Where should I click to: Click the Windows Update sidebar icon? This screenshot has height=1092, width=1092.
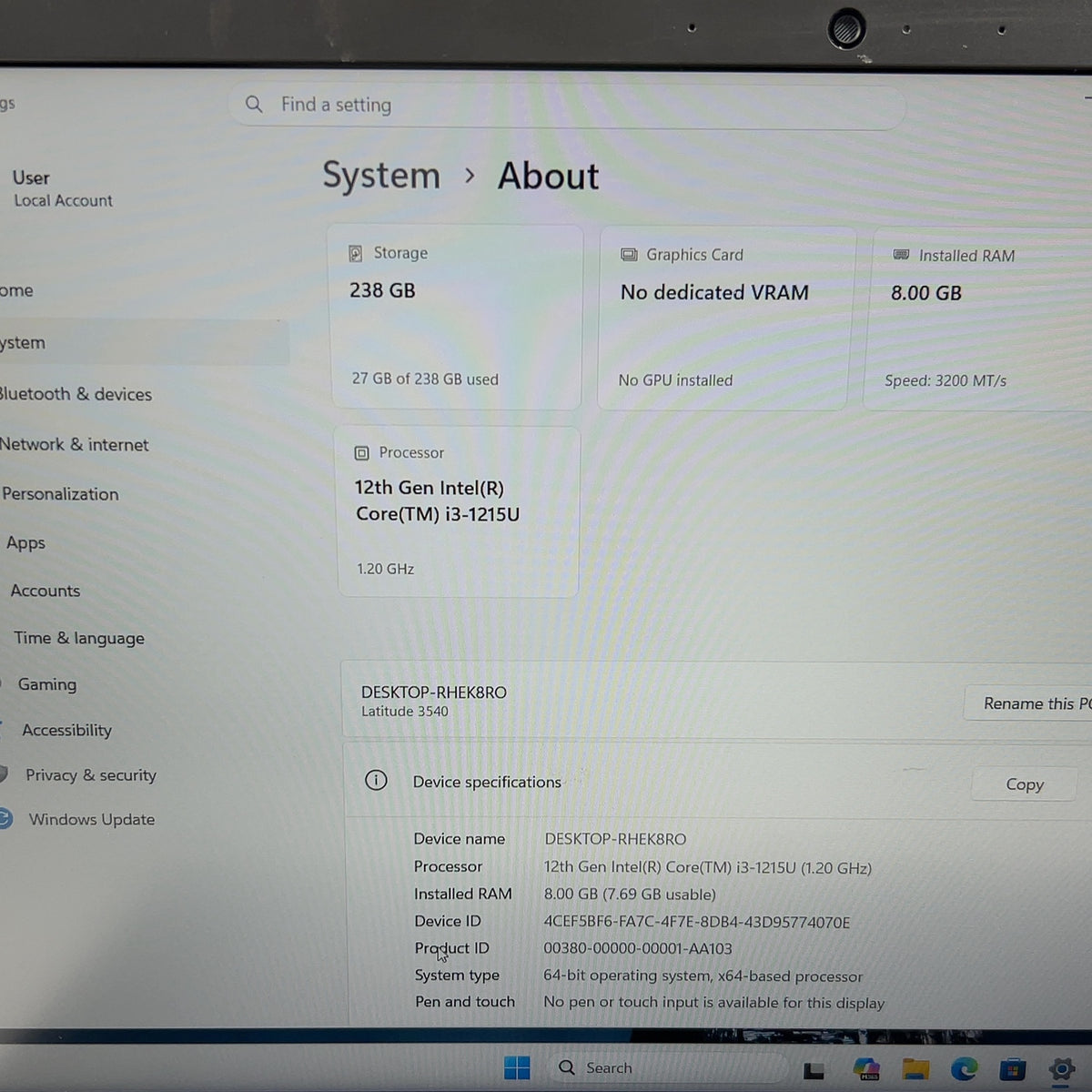pos(5,818)
